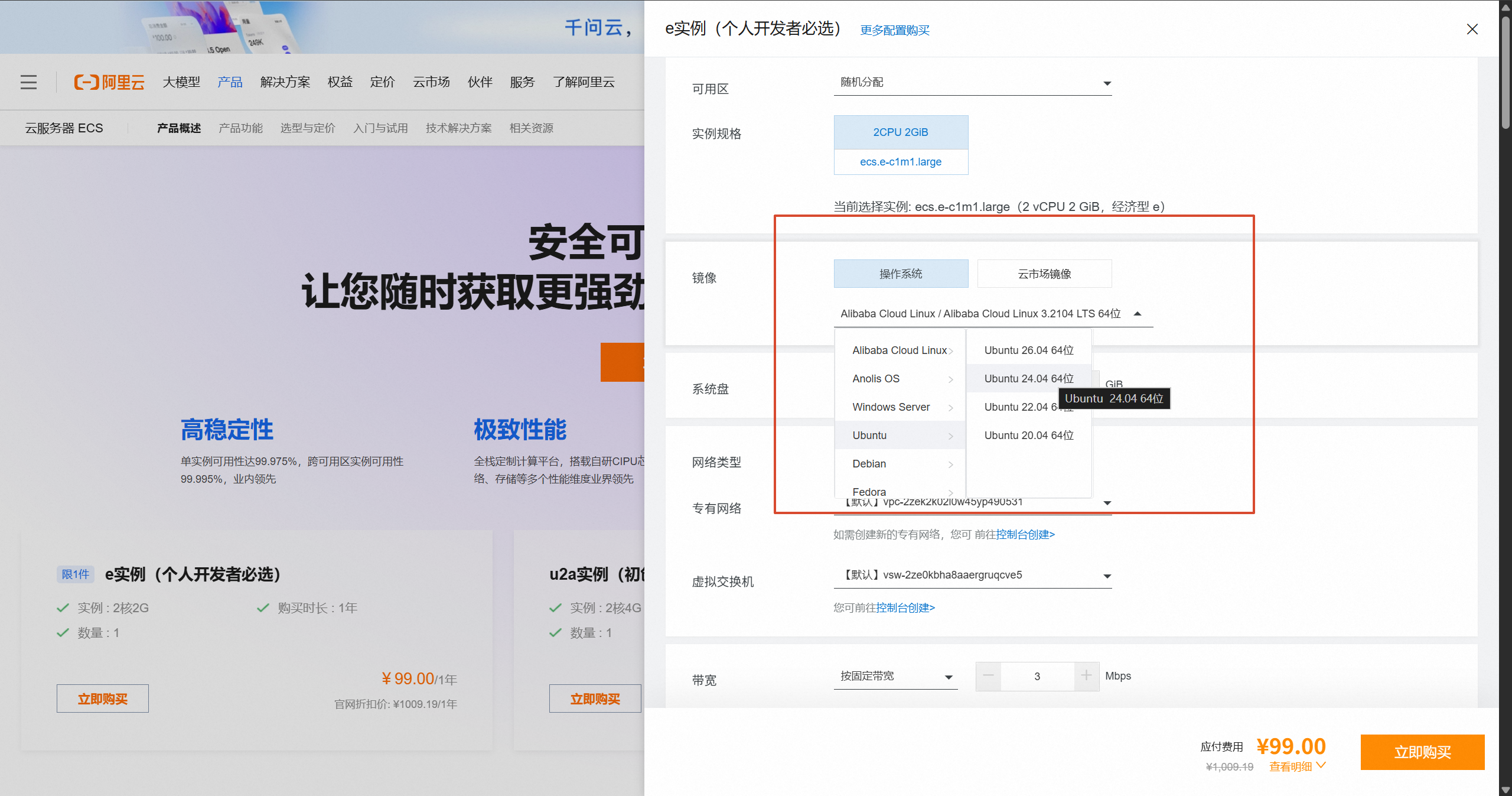Expand Debian category
Image resolution: width=1512 pixels, height=796 pixels.
click(900, 464)
